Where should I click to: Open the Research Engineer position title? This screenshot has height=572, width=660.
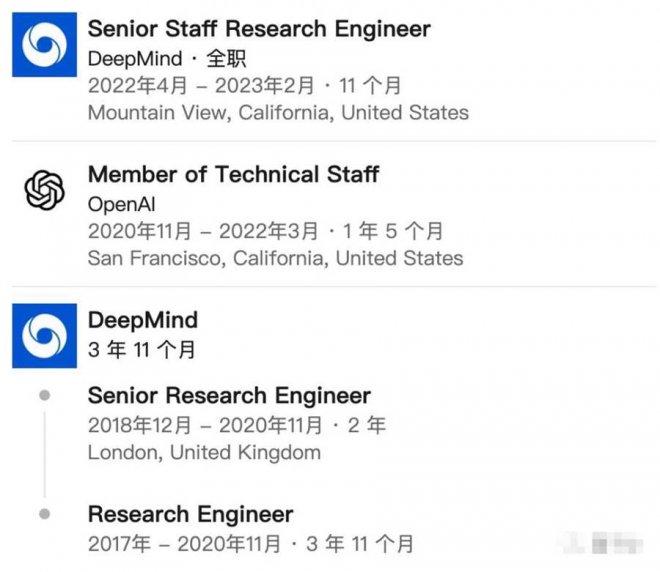tap(190, 514)
